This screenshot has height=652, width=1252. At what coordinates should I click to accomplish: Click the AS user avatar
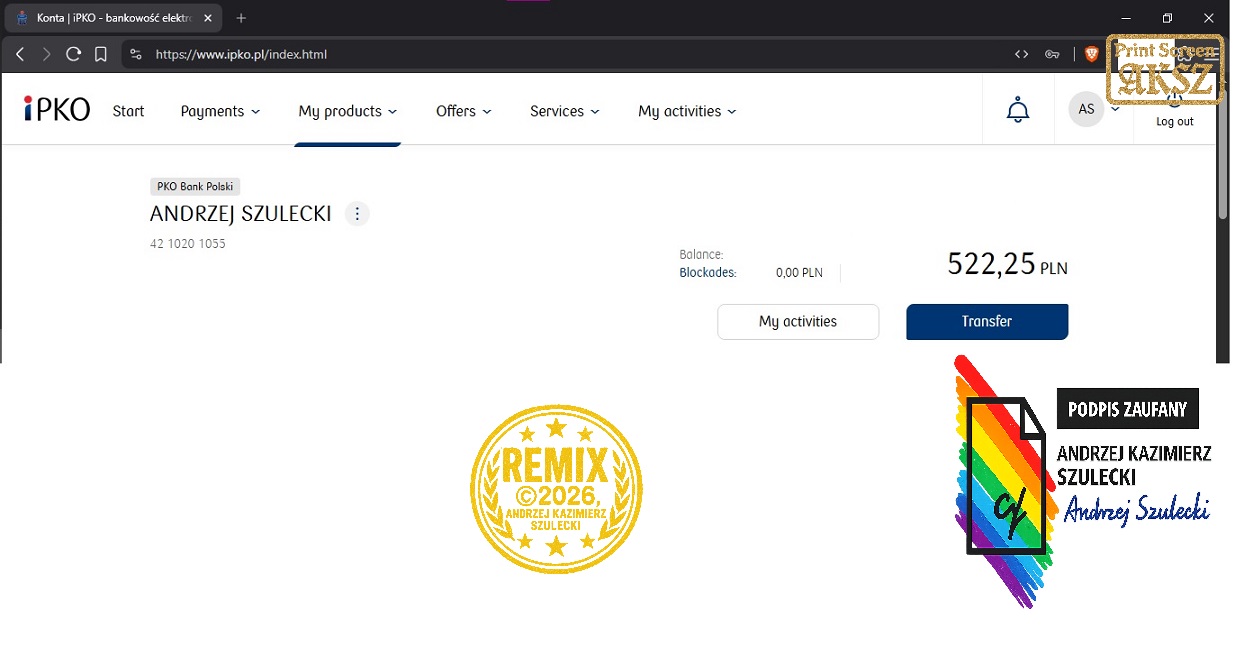pos(1086,109)
